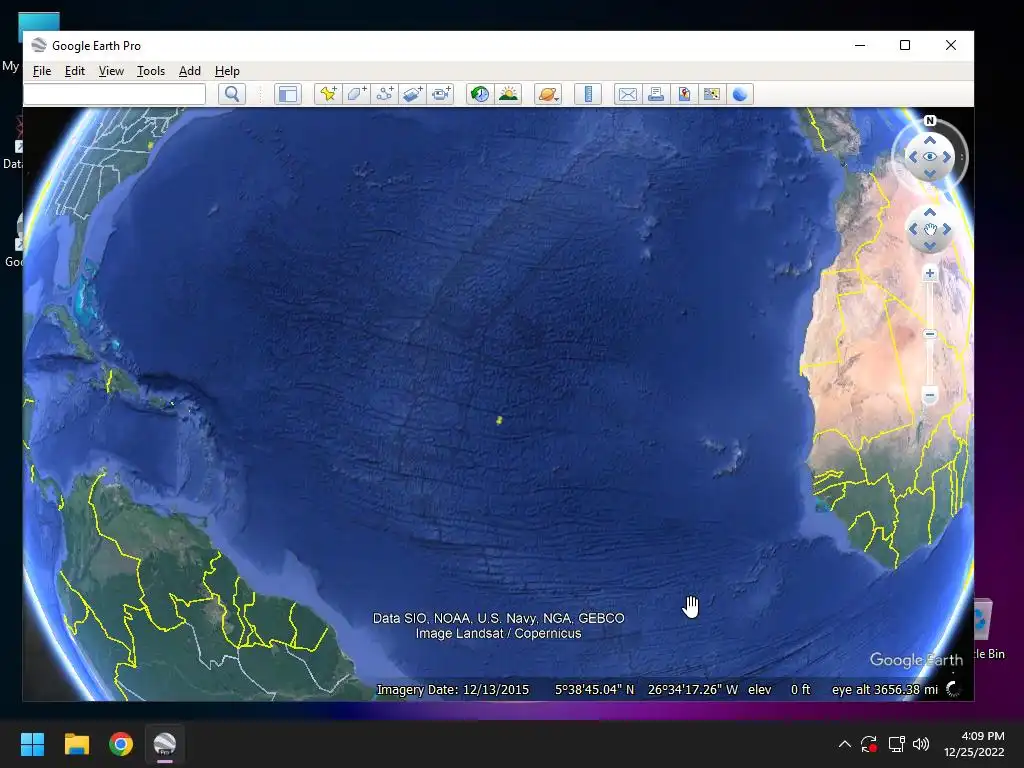Select the Add Path tool
Image resolution: width=1024 pixels, height=768 pixels.
(385, 94)
